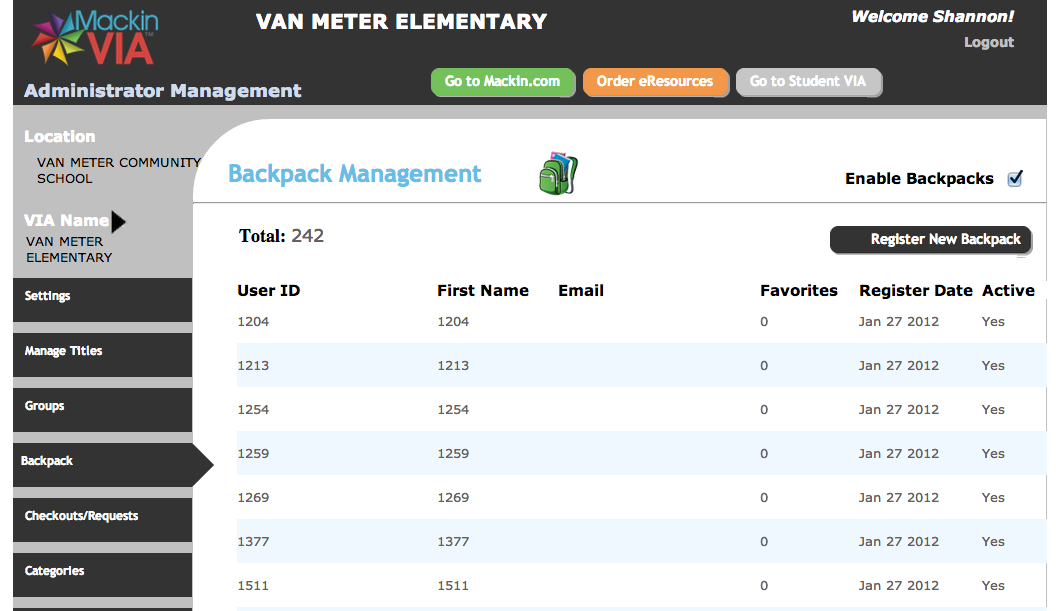Screen dimensions: 1056x611
Task: Sort by the User ID column header
Action: tap(268, 291)
